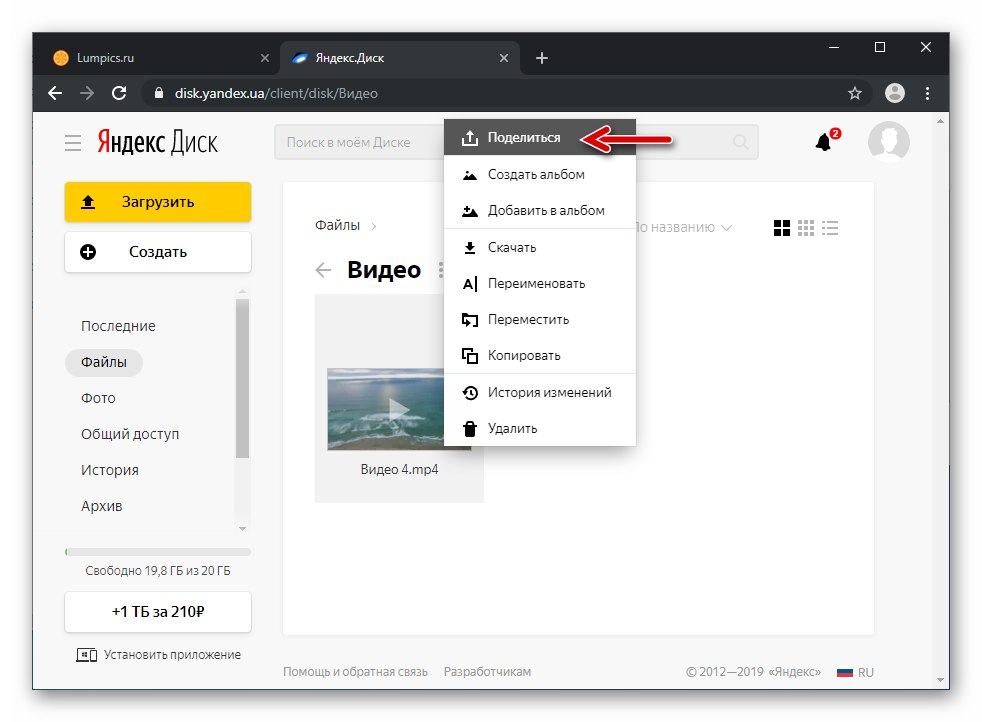The height and width of the screenshot is (722, 982).
Task: Click Скачать to download file
Action: [540, 247]
